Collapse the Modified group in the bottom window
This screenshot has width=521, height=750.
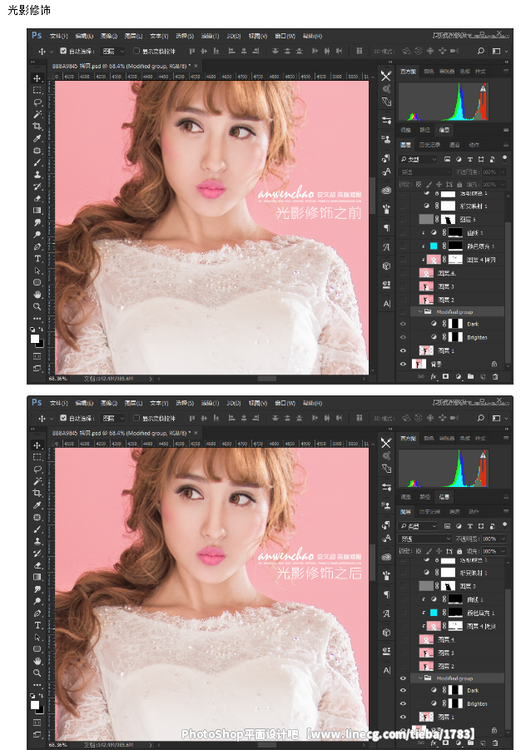(x=421, y=678)
